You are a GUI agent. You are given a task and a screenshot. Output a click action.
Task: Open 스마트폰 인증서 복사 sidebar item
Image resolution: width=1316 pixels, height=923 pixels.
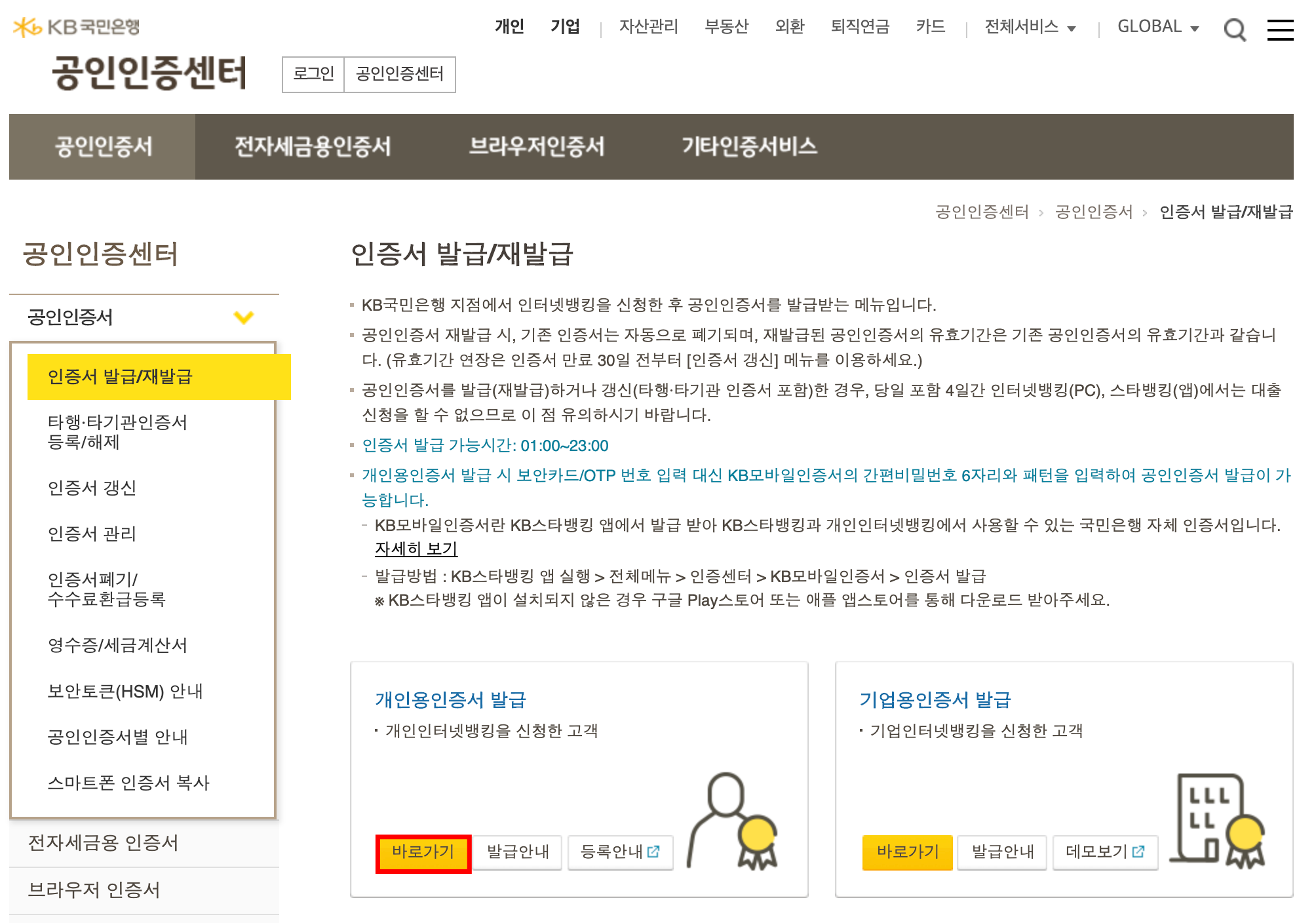coord(128,783)
